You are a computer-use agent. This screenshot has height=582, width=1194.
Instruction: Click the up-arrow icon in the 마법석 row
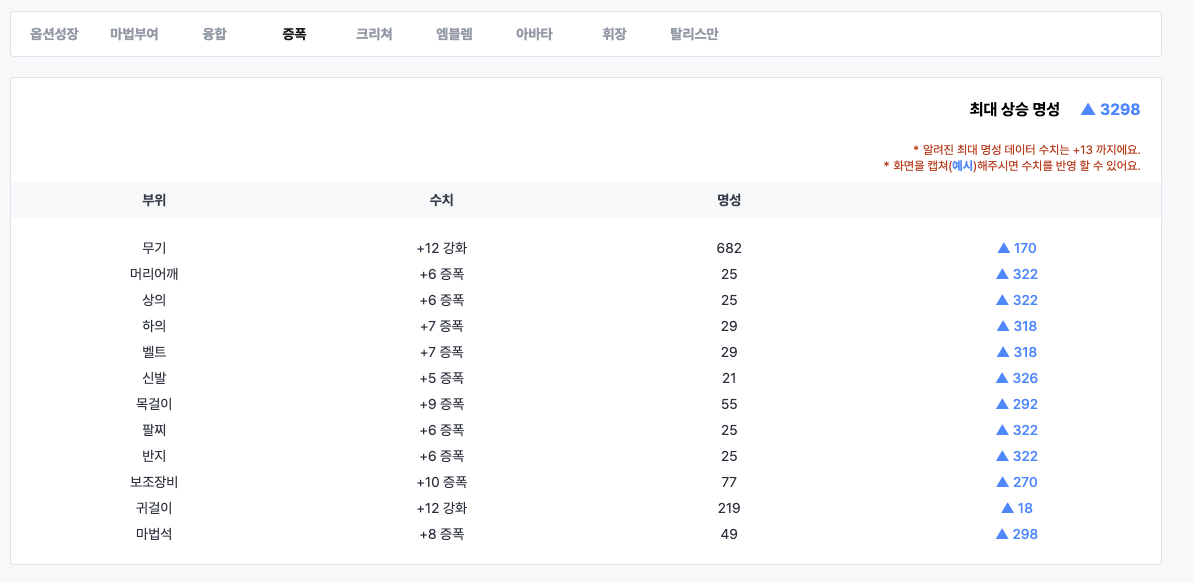(1002, 534)
